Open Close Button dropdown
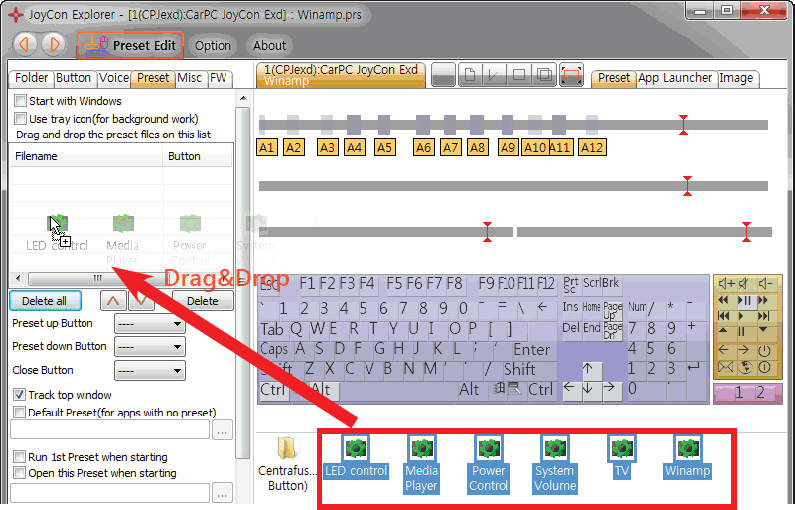 [x=150, y=370]
